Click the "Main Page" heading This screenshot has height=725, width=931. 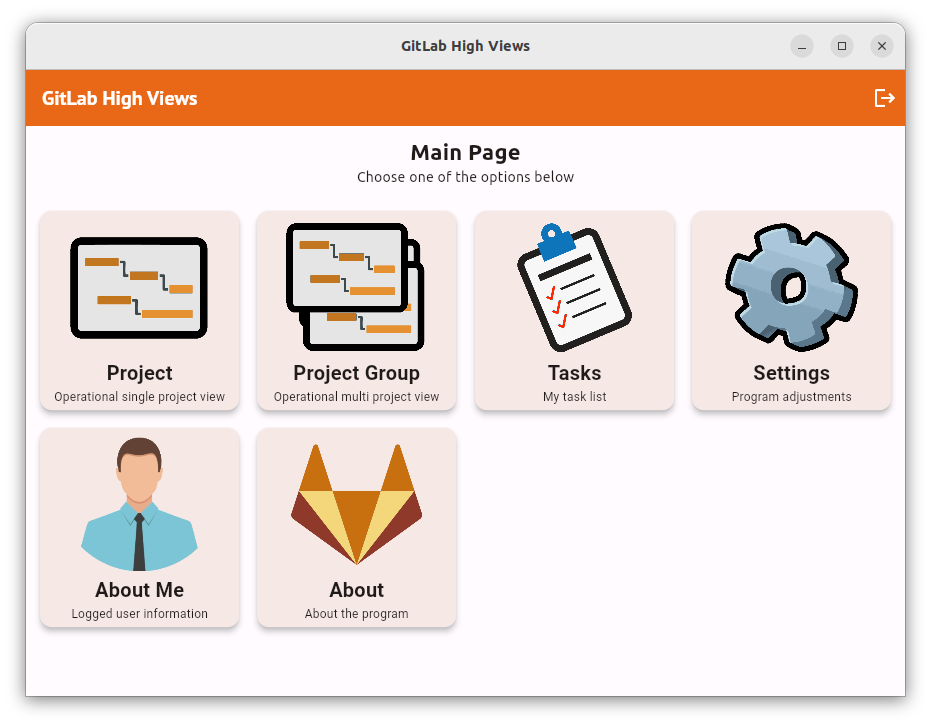coord(465,152)
